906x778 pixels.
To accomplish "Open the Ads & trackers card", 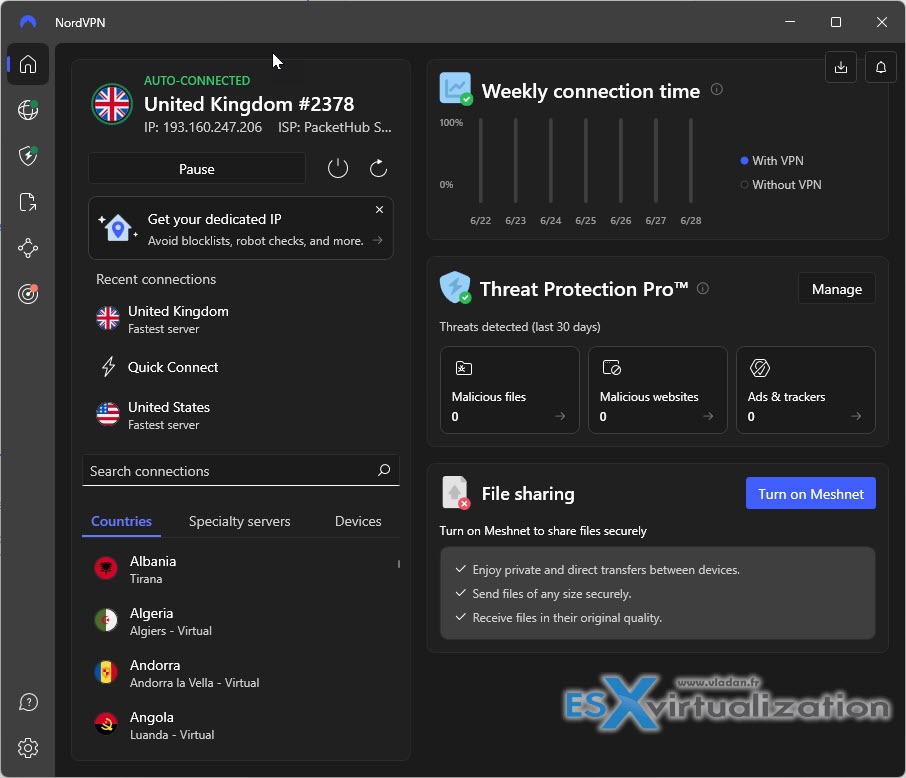I will coord(805,390).
